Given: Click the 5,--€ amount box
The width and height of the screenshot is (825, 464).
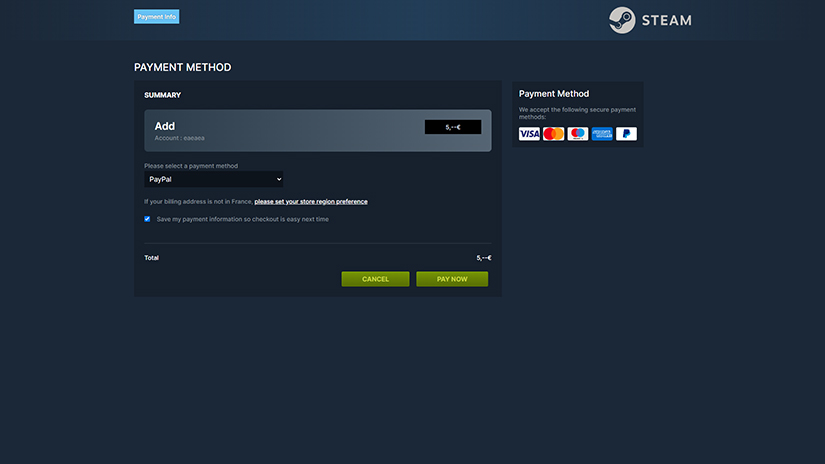Looking at the screenshot, I should click(452, 127).
